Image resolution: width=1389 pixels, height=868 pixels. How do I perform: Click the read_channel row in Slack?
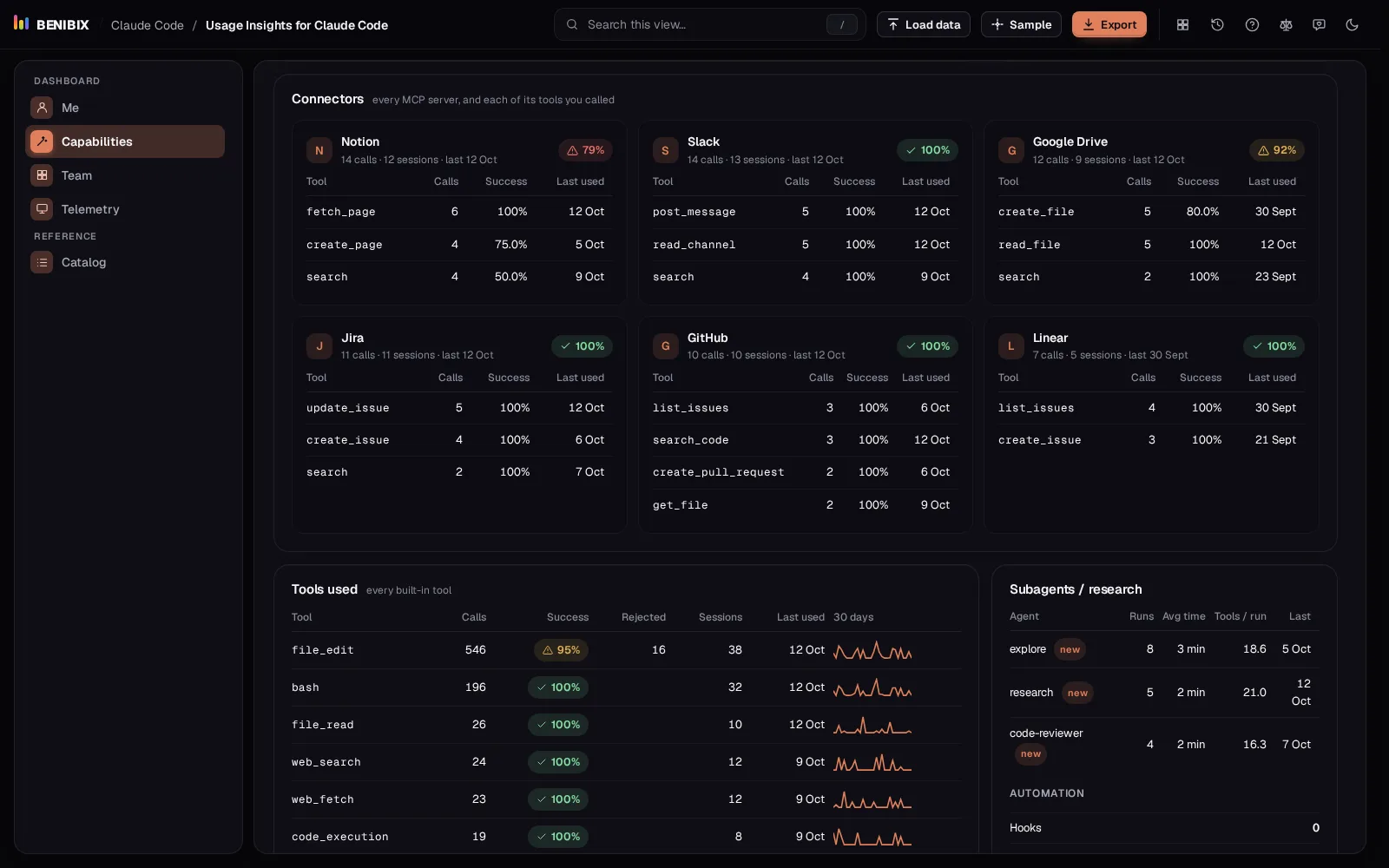click(805, 245)
